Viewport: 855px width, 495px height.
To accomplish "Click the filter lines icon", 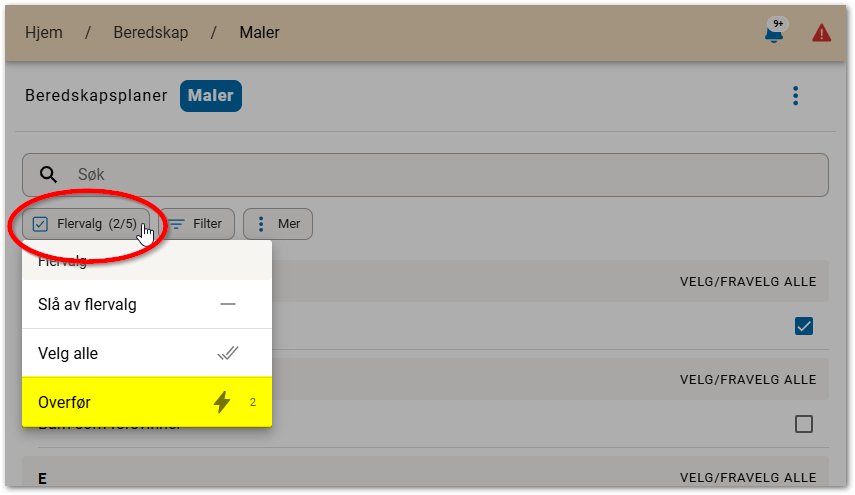I will pos(176,224).
